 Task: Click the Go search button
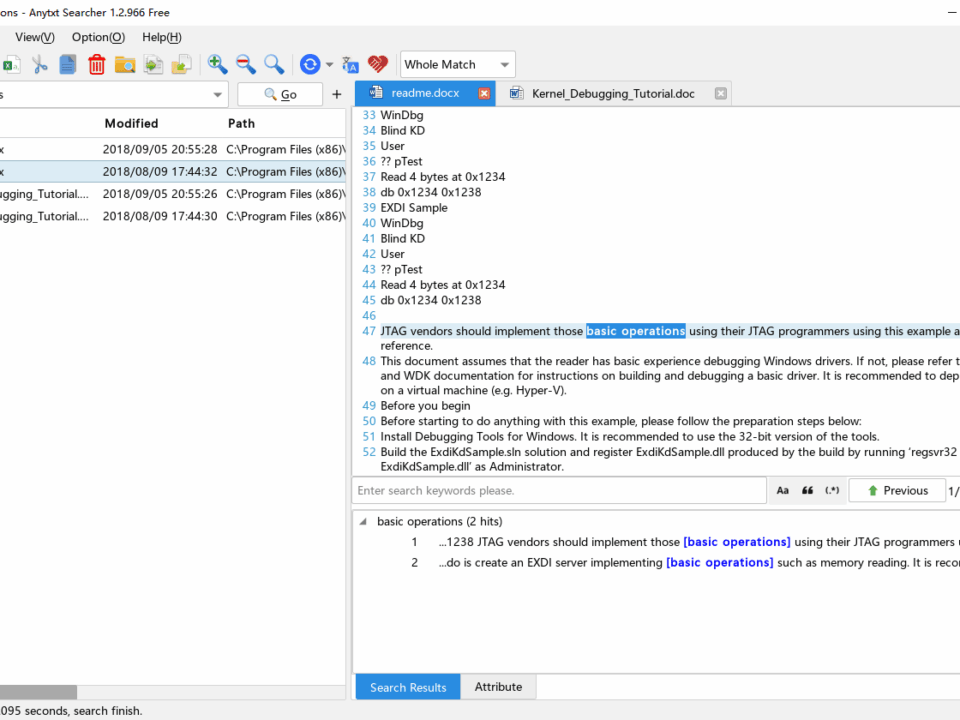click(x=280, y=95)
